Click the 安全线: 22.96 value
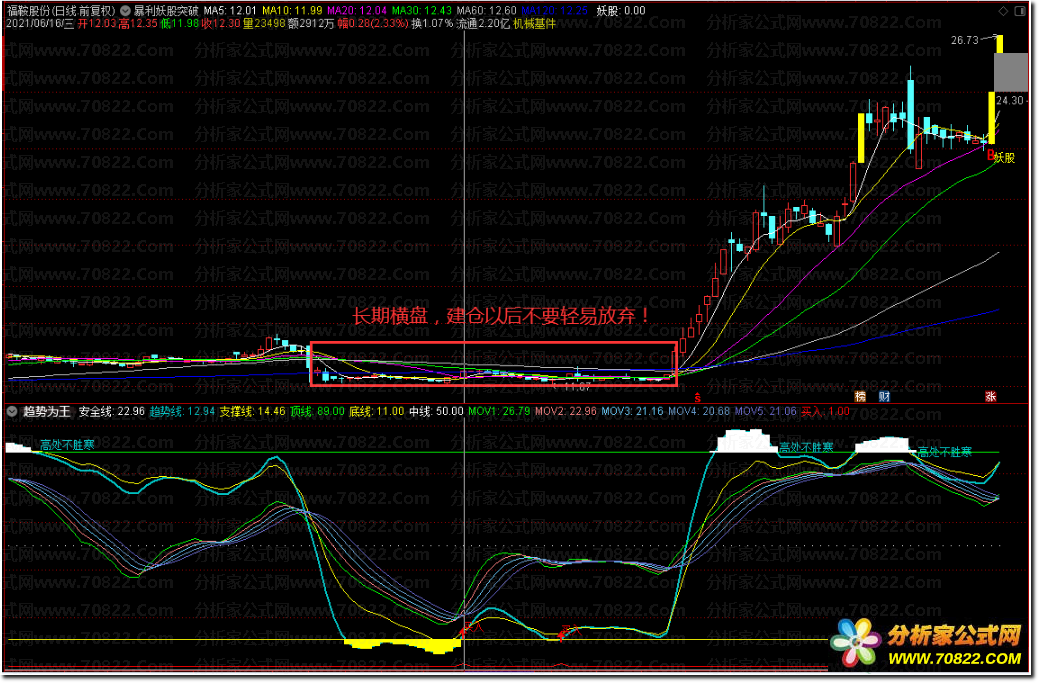Viewport: 1040px width, 683px height. point(111,412)
